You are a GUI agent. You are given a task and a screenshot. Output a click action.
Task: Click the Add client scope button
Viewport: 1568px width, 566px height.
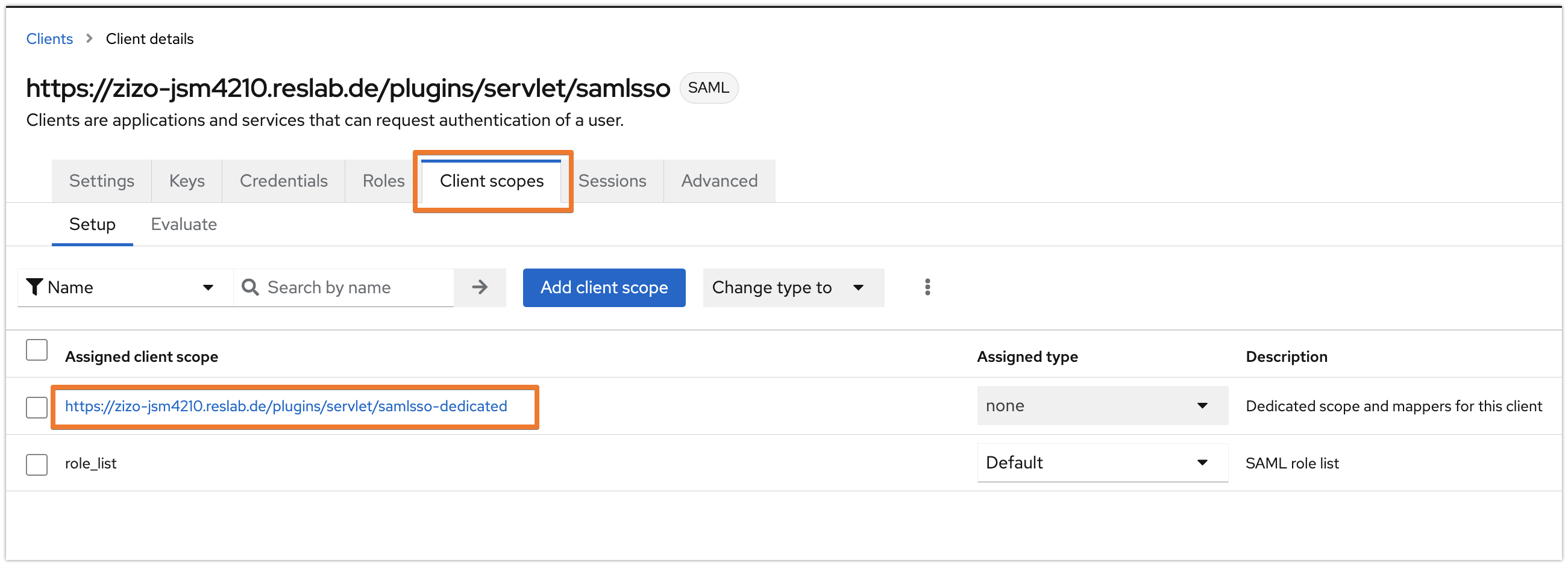point(604,287)
